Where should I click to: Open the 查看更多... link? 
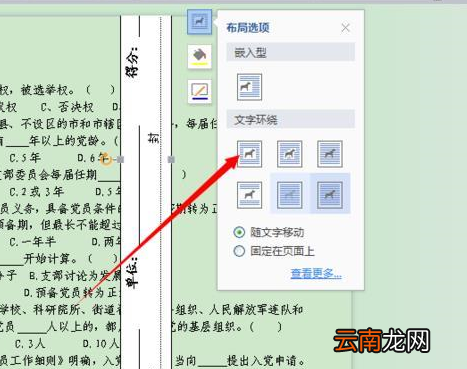point(316,273)
